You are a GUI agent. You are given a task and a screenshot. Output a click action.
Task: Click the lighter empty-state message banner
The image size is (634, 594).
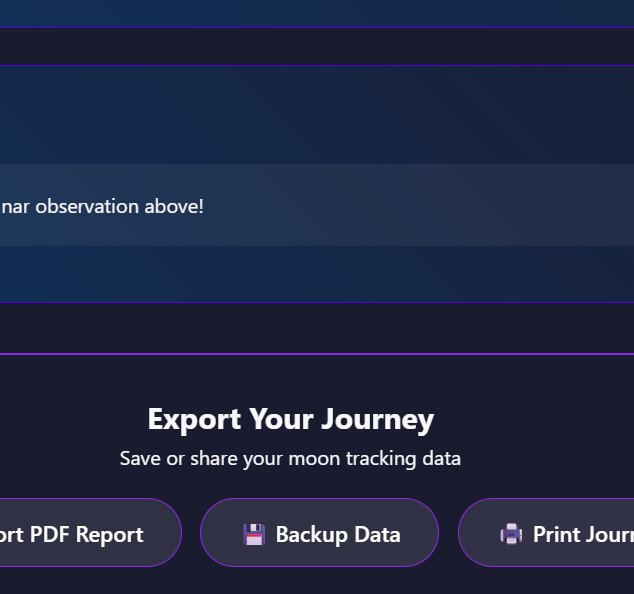pyautogui.click(x=400, y=205)
